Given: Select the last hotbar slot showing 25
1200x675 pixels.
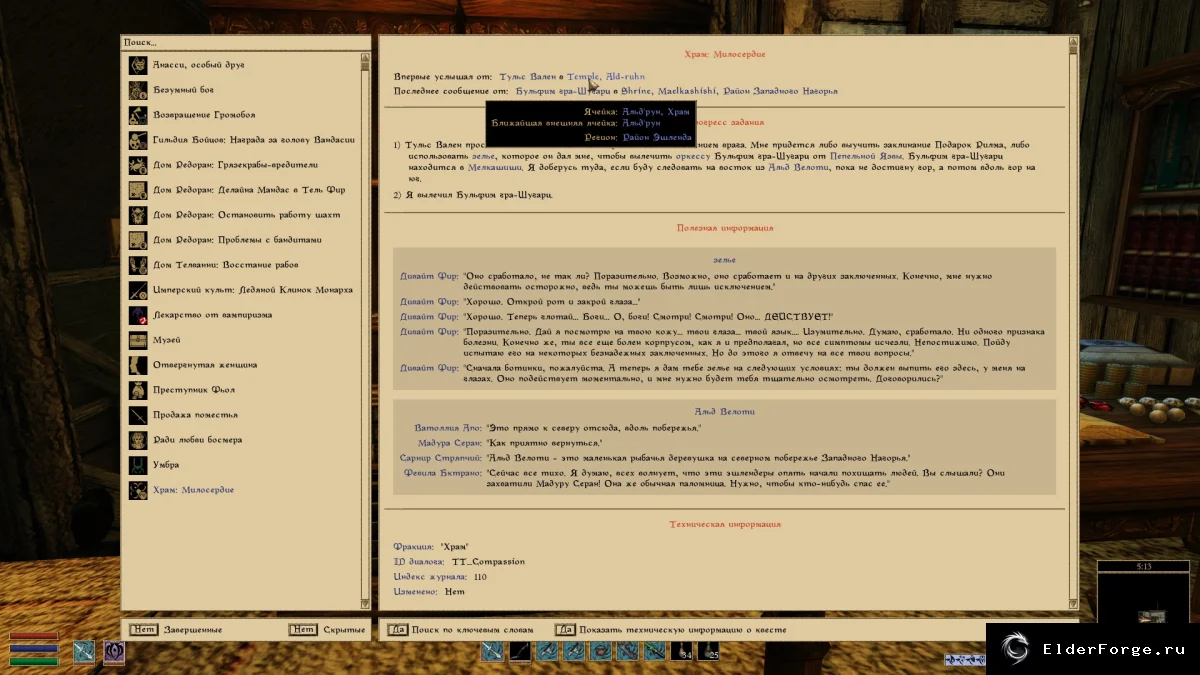Looking at the screenshot, I should 708,651.
